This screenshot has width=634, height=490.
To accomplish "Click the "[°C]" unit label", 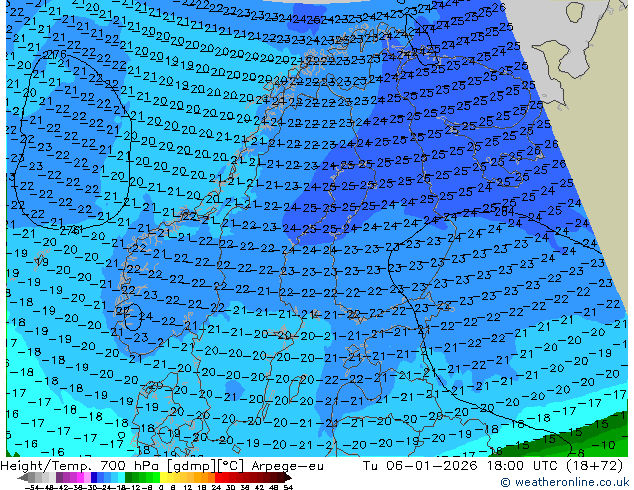I will click(230, 466).
